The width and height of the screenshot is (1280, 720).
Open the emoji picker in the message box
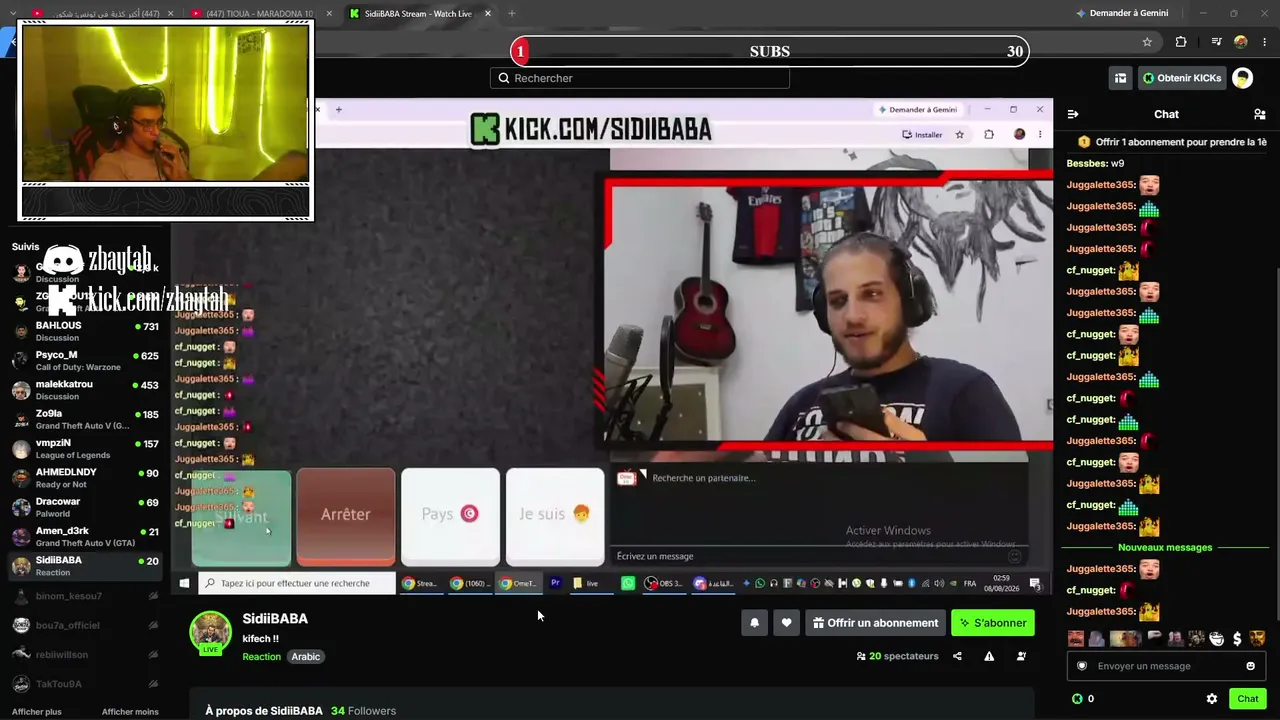click(x=1250, y=666)
